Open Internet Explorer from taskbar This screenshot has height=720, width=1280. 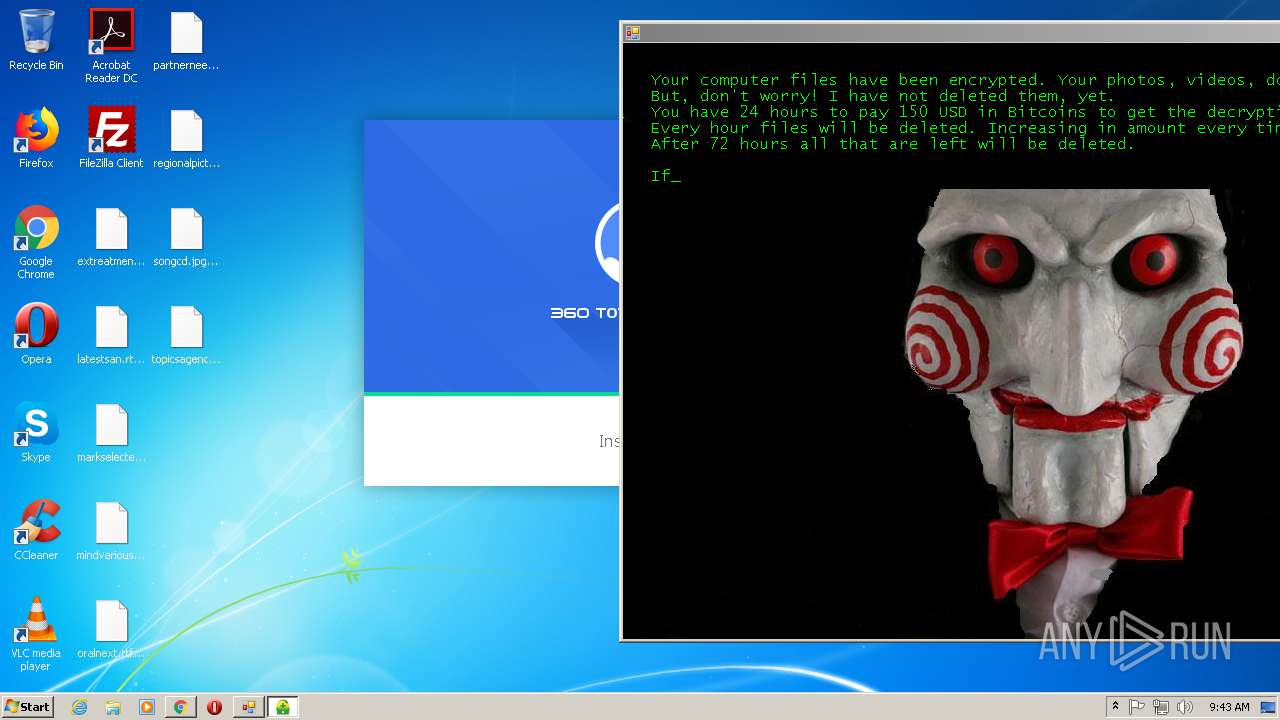(x=79, y=707)
